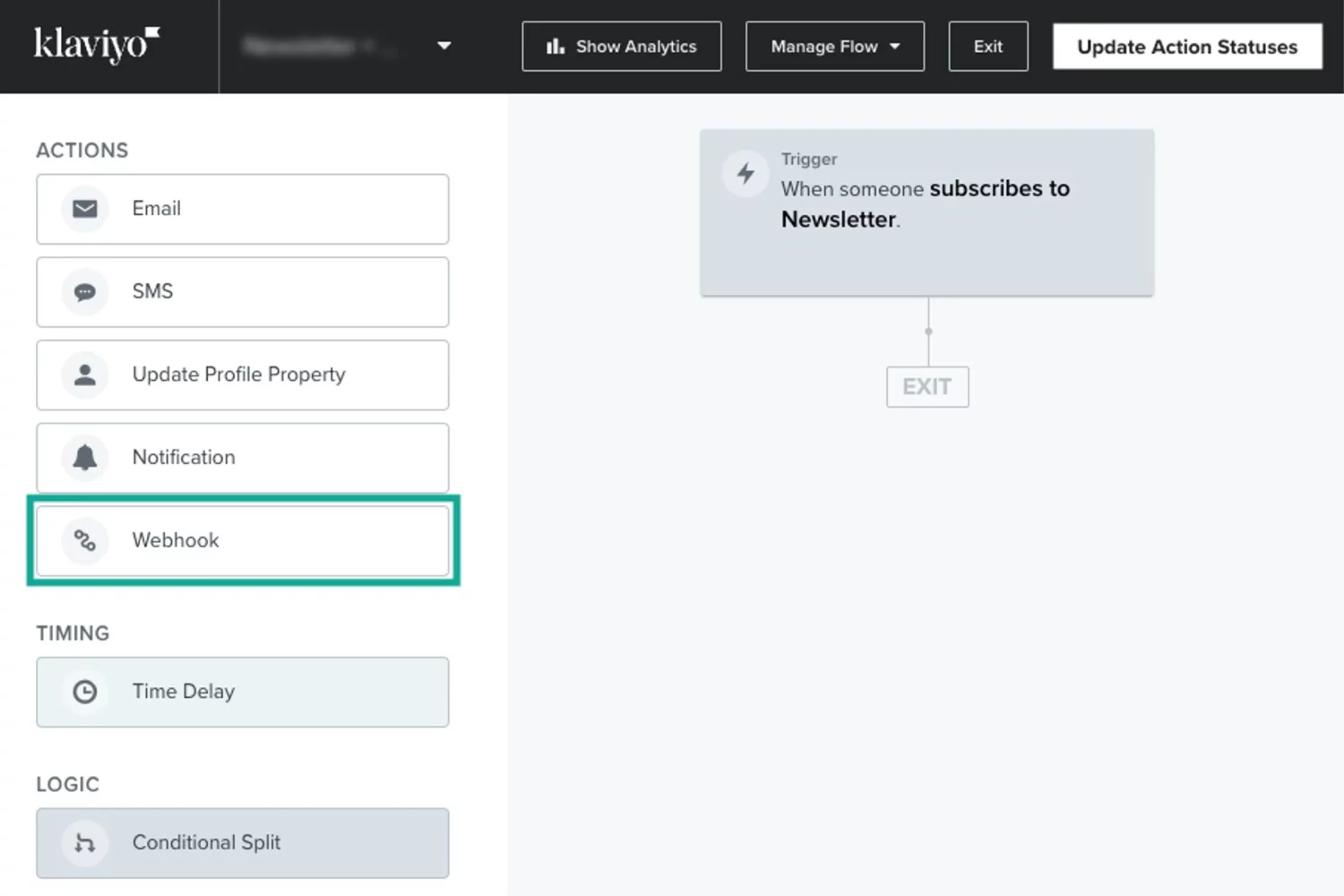Select the Webhook chain-link icon
This screenshot has height=896, width=1344.
point(84,540)
